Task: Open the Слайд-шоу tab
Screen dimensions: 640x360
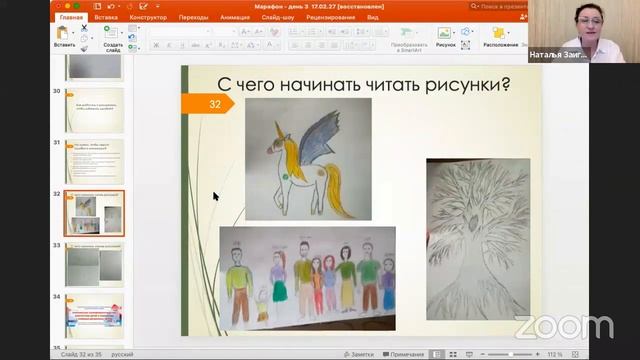Action: (x=278, y=18)
